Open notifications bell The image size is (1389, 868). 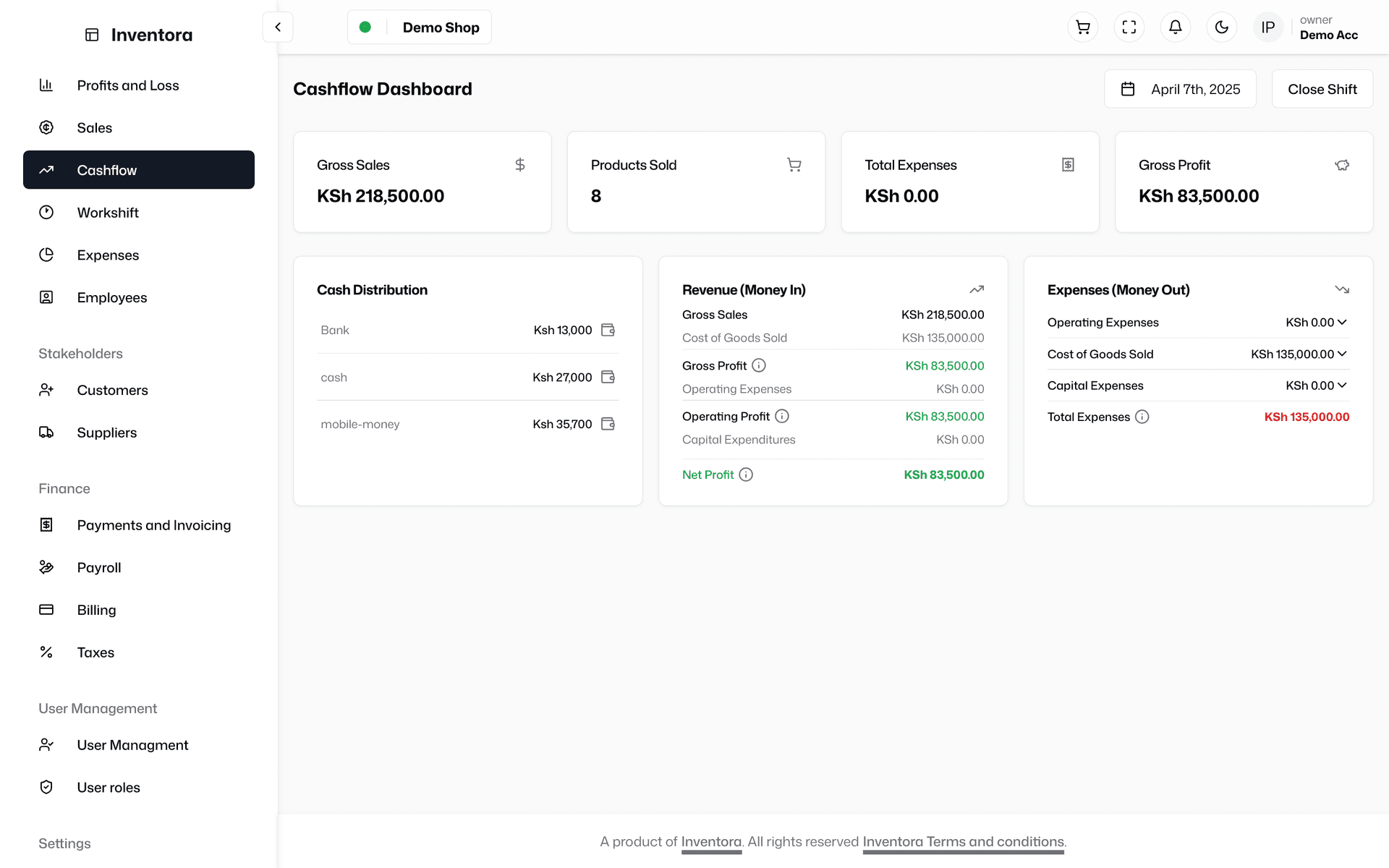[x=1176, y=27]
